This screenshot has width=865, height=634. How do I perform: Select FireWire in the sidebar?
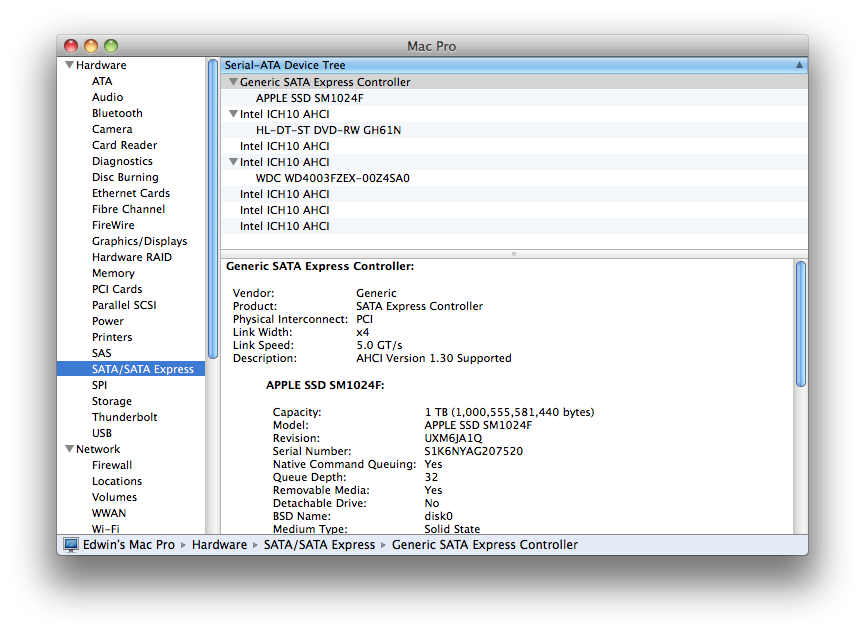pyautogui.click(x=113, y=225)
